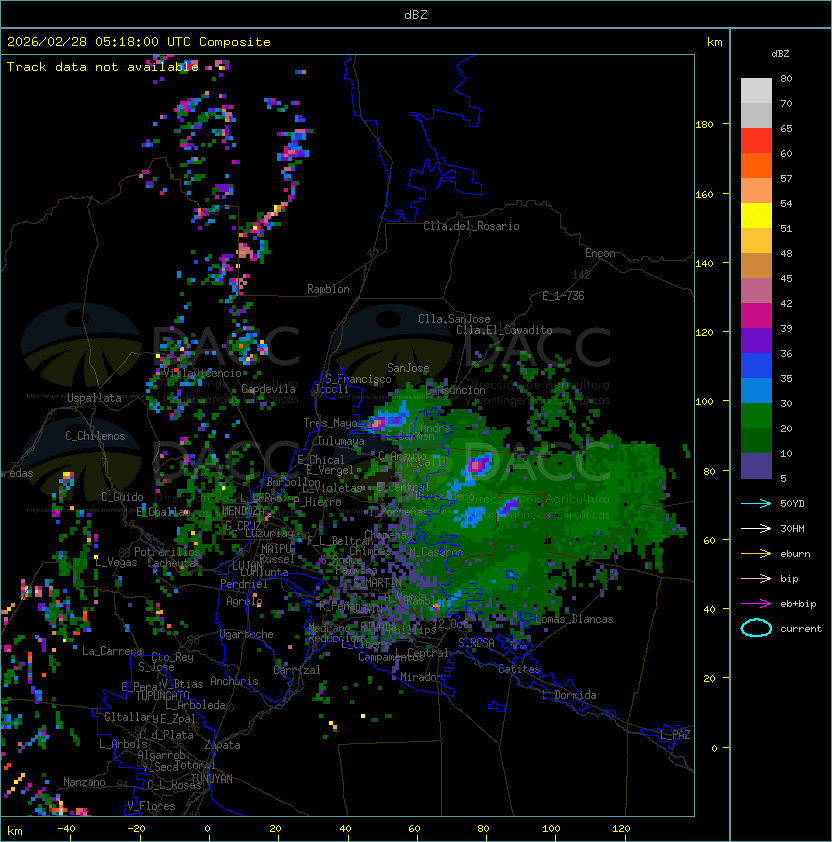Select the magenta 39–42 dBZ swatch
Image resolution: width=832 pixels, height=842 pixels.
(756, 316)
